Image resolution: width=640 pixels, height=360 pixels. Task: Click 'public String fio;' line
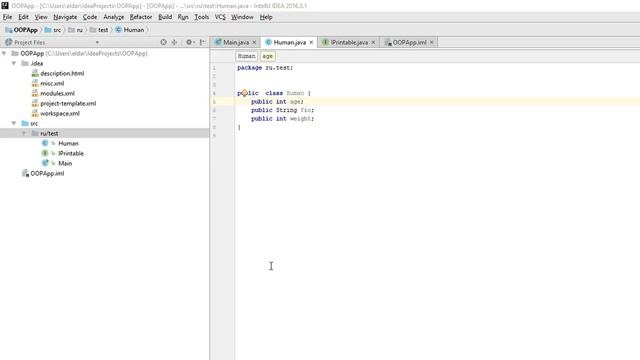[282, 110]
